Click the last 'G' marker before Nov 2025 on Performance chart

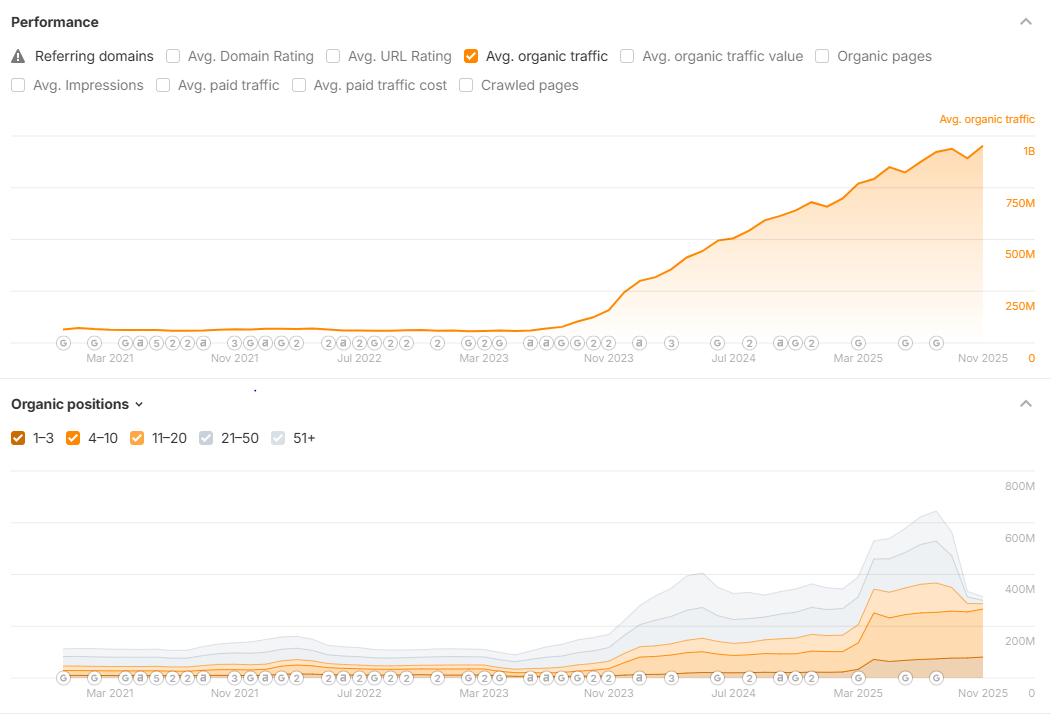[x=936, y=343]
